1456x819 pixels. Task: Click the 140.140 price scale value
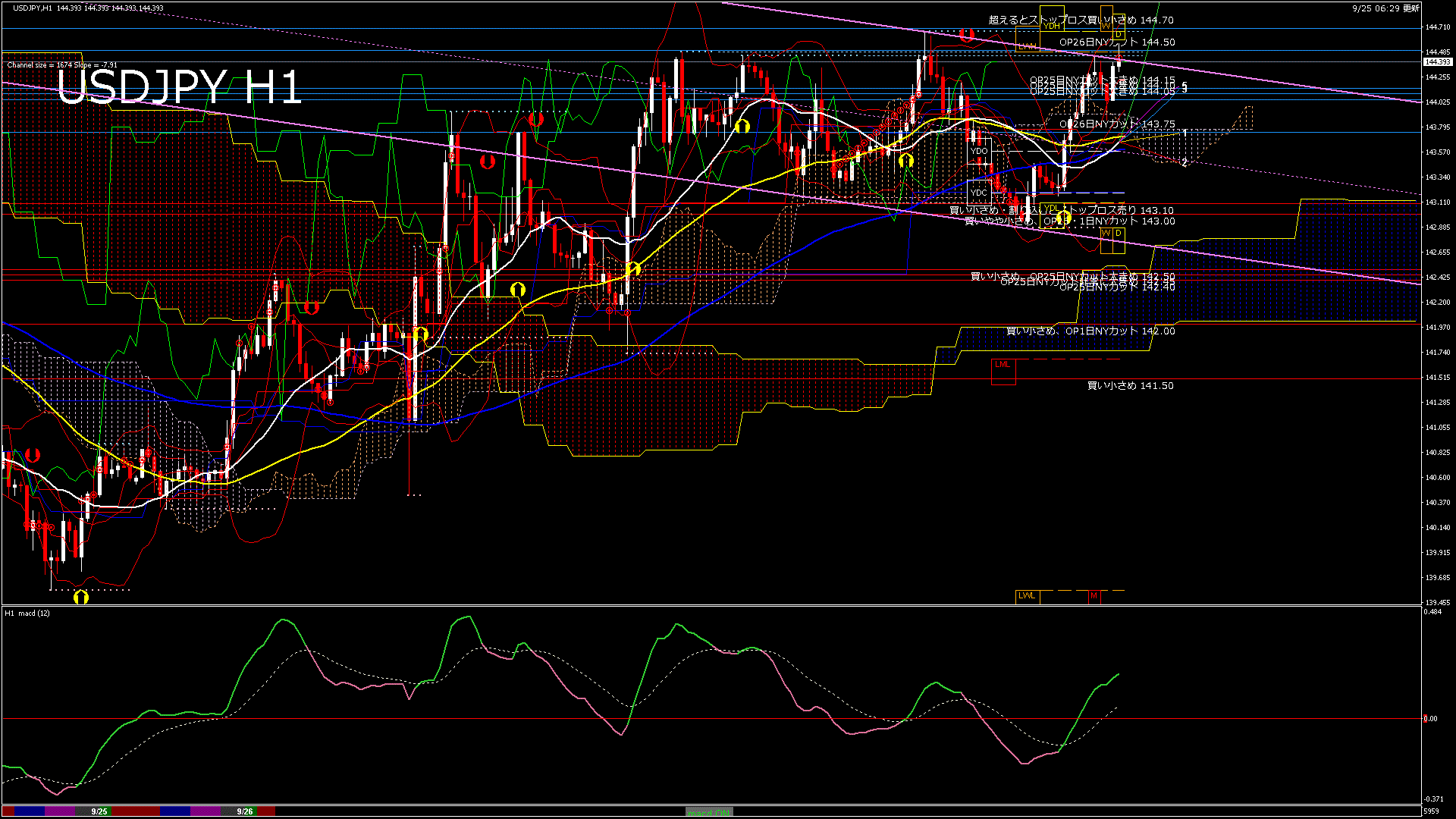pos(1438,528)
